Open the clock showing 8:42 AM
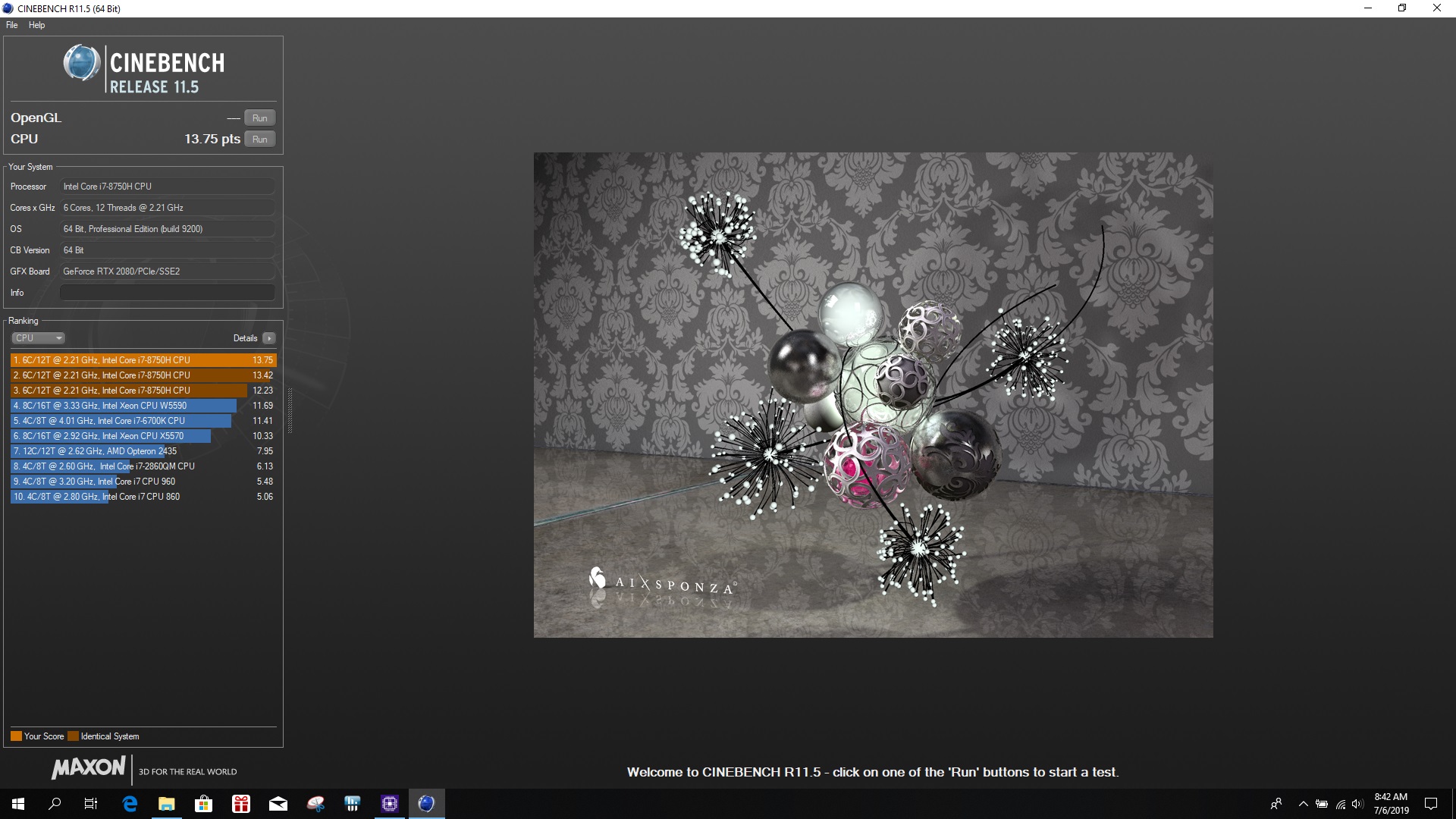1456x819 pixels. [1391, 804]
